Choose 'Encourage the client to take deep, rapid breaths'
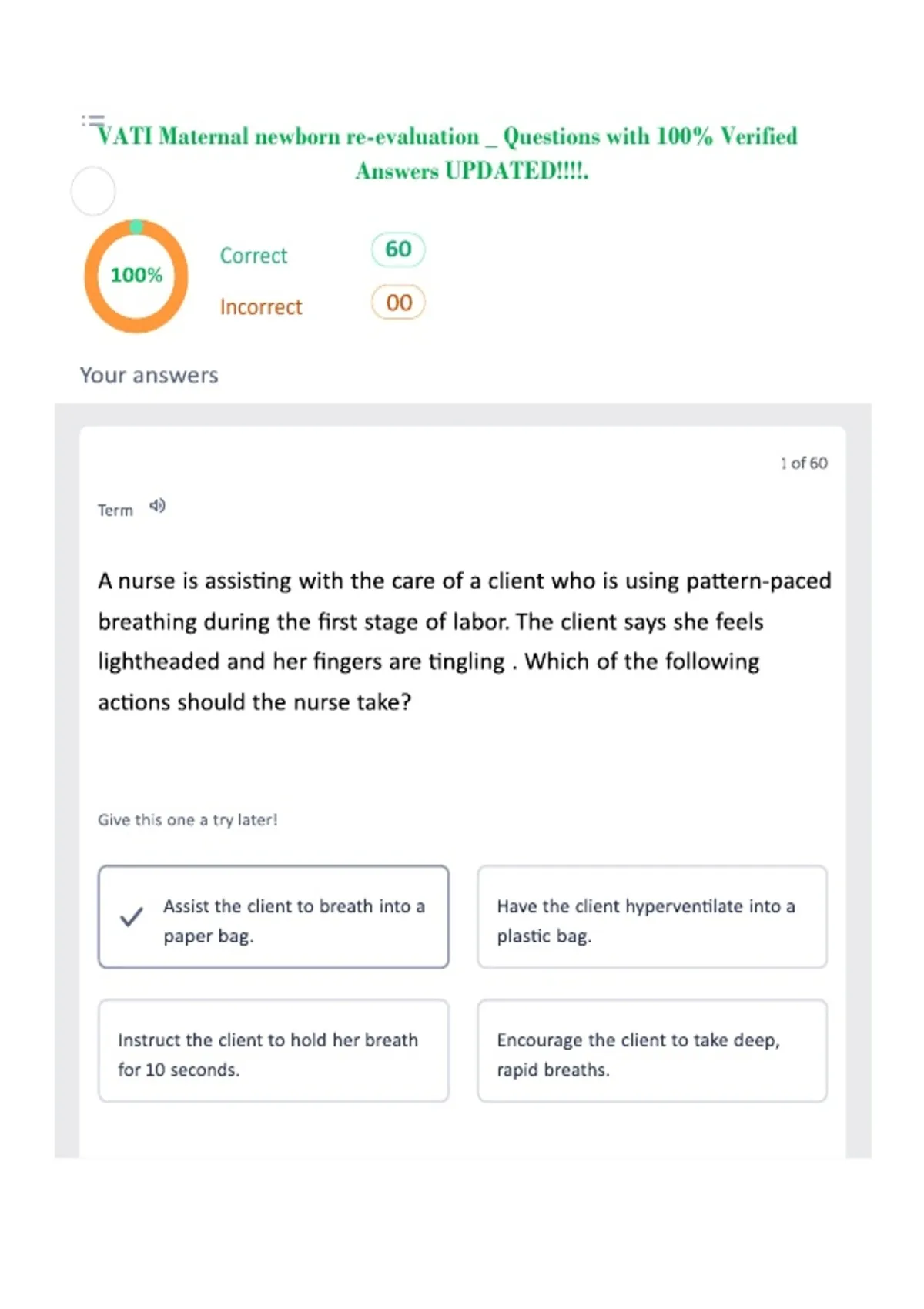 pyautogui.click(x=652, y=1050)
